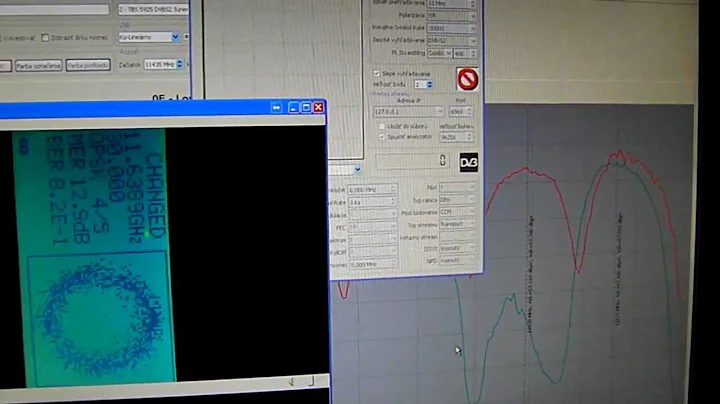Open the Polarizácia dropdown

coord(452,16)
